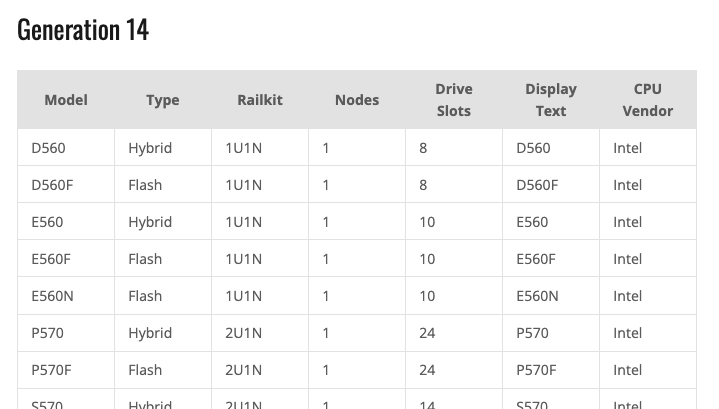This screenshot has width=719, height=409.
Task: Select E560N in the Model column
Action: pyautogui.click(x=54, y=296)
